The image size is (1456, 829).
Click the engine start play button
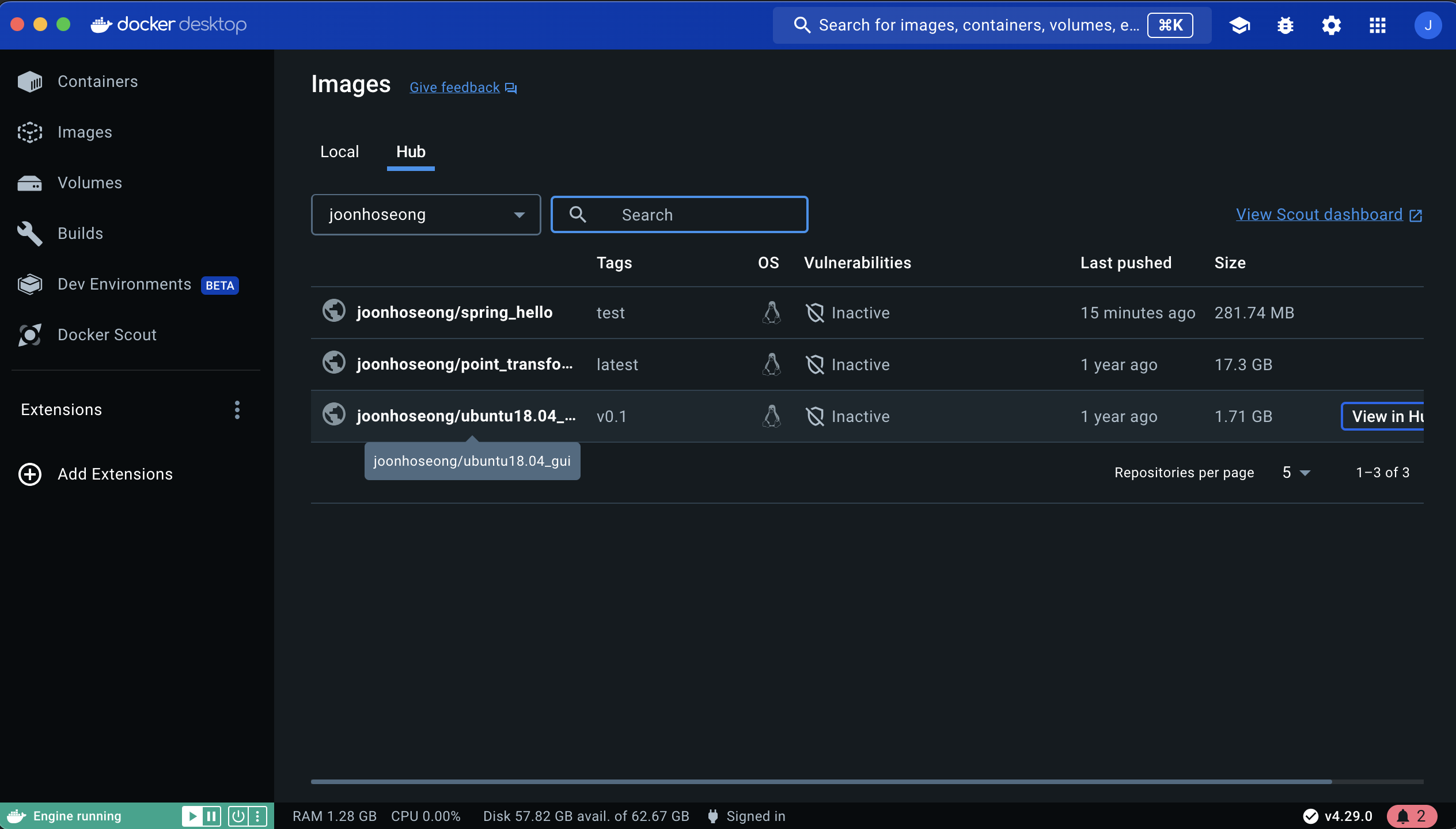[x=192, y=816]
